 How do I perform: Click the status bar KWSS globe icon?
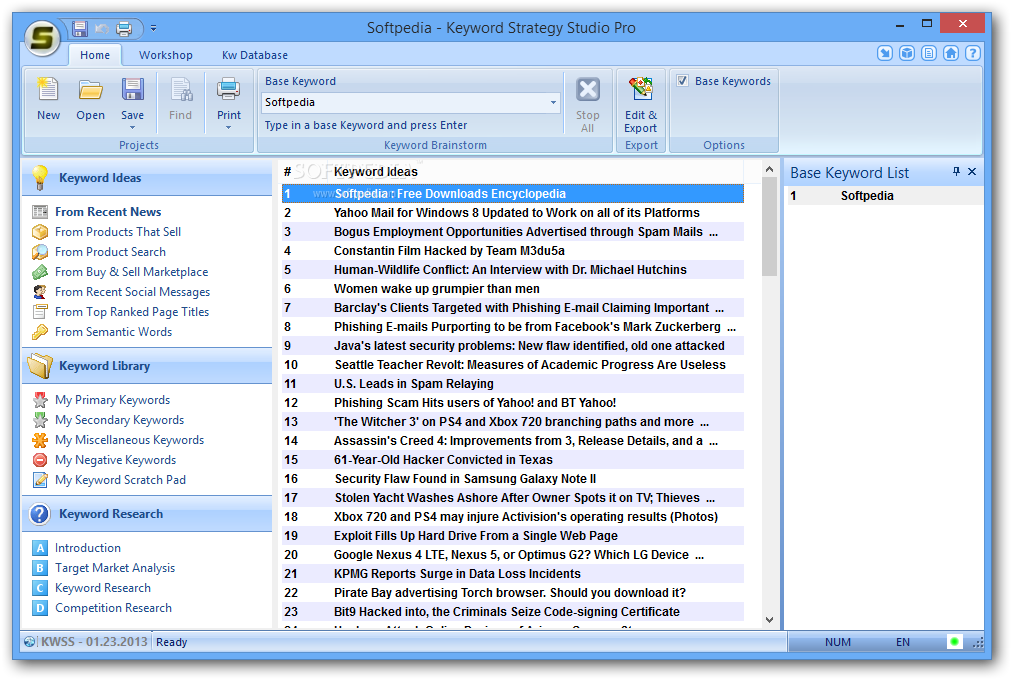point(30,641)
